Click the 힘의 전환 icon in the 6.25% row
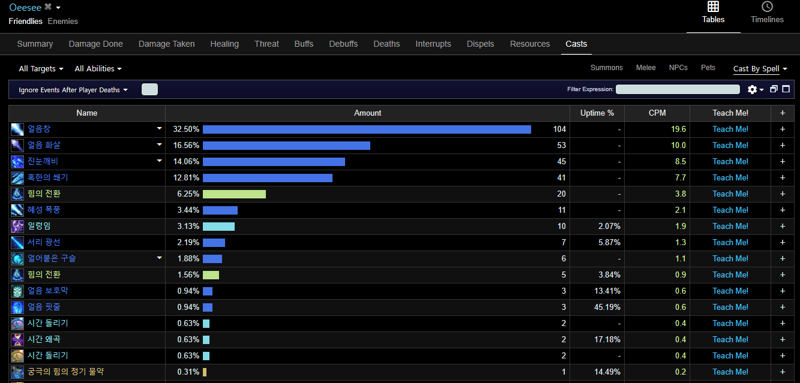The height and width of the screenshot is (383, 800). (x=17, y=194)
